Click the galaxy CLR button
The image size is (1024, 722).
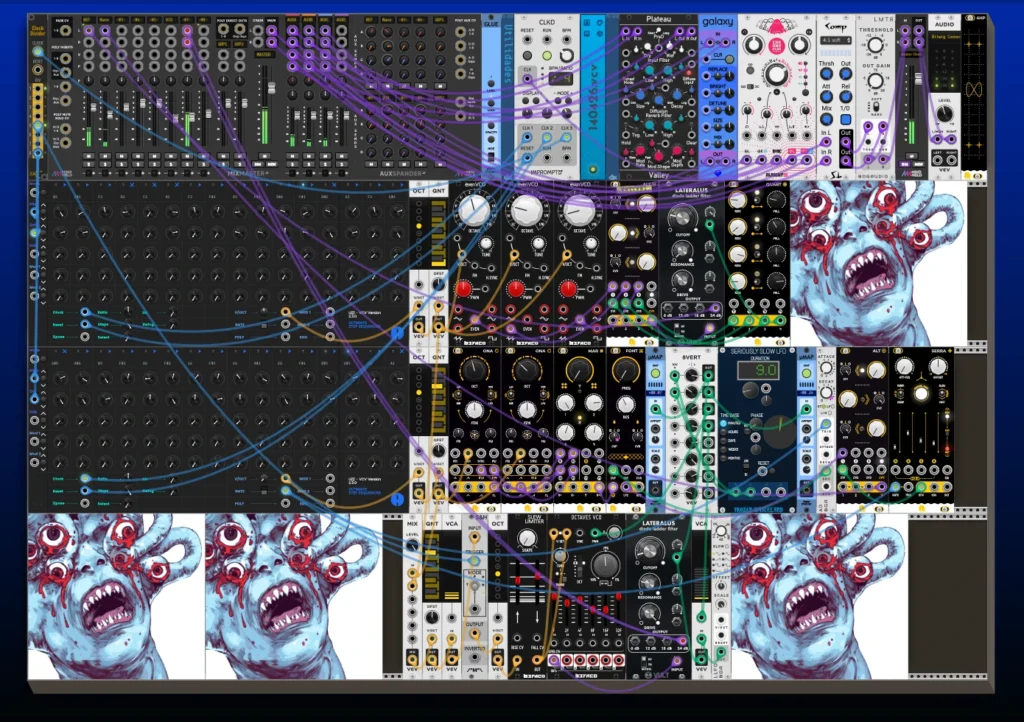point(729,59)
